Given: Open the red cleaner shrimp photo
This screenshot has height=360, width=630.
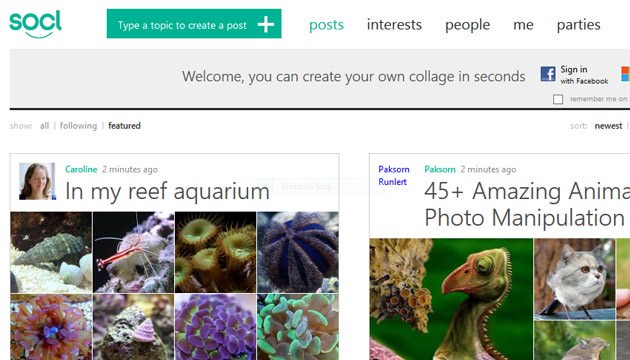Looking at the screenshot, I should pyautogui.click(x=133, y=252).
